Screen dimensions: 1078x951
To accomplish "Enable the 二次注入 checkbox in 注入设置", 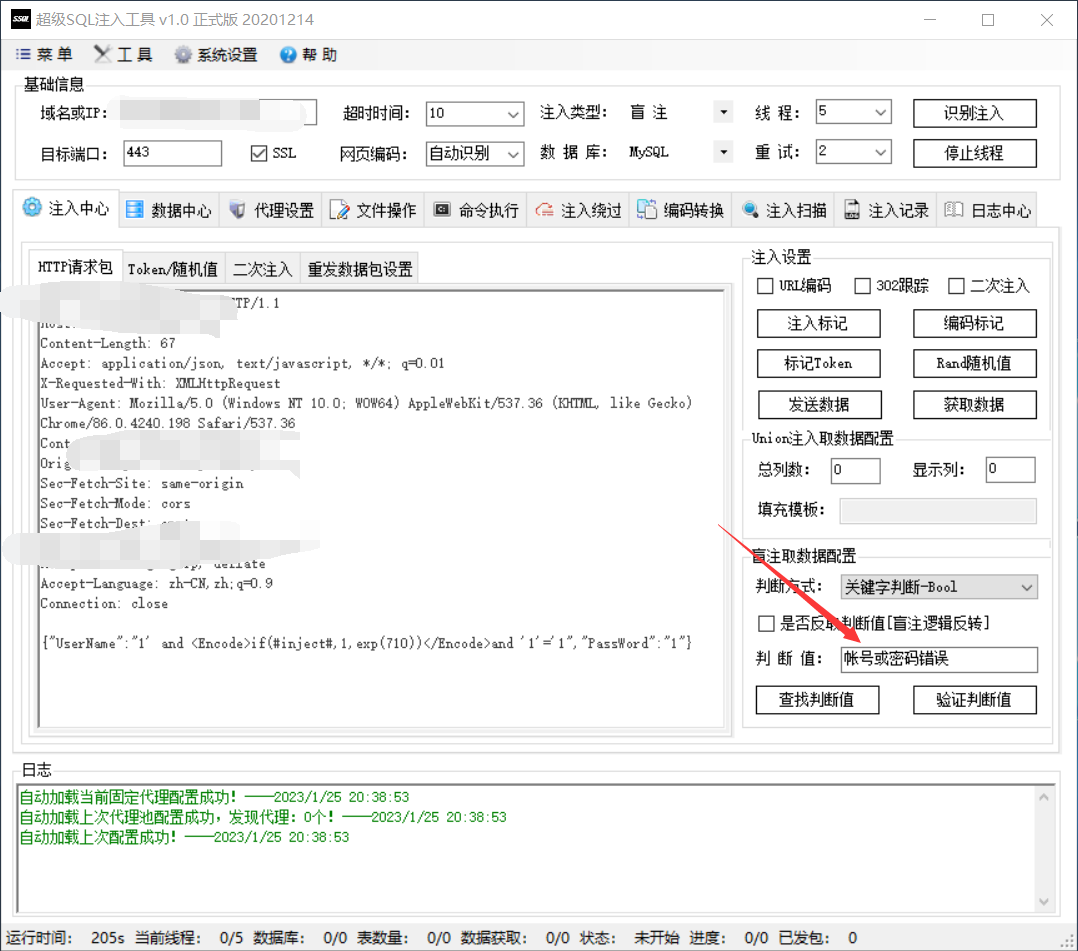I will click(x=956, y=286).
